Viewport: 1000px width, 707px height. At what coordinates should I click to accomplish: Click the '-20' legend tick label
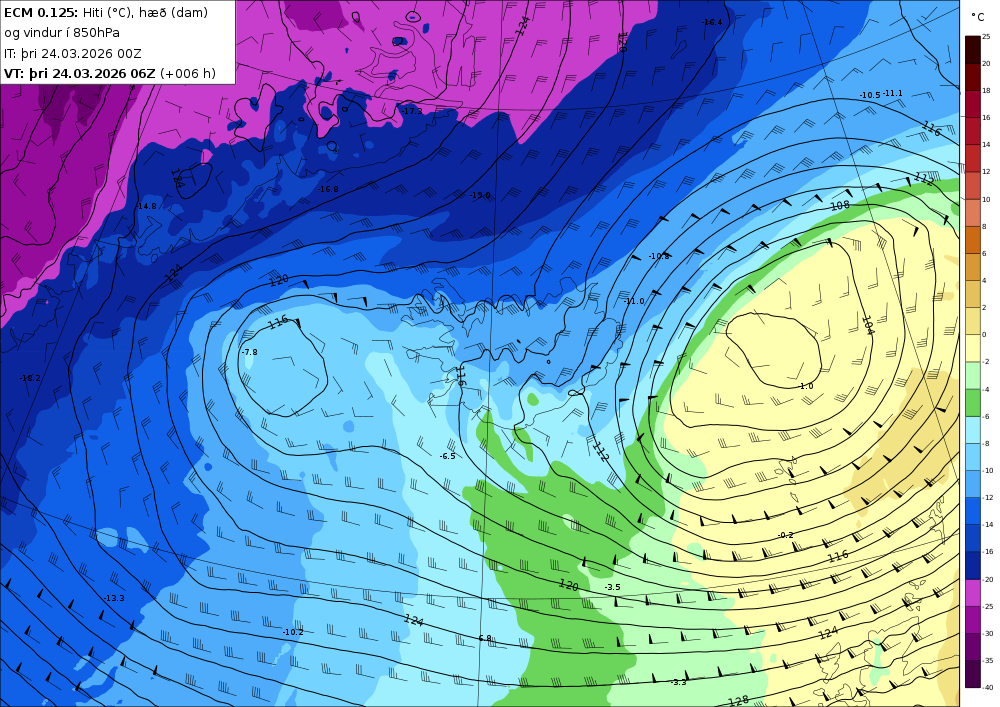point(987,579)
